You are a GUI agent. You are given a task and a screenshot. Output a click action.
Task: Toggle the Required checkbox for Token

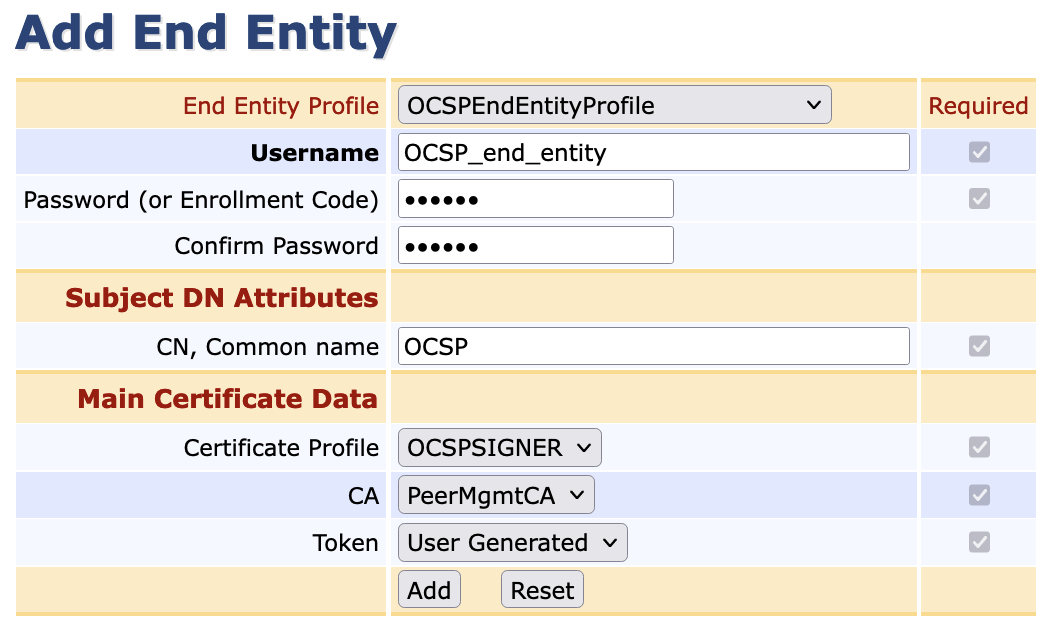click(979, 542)
